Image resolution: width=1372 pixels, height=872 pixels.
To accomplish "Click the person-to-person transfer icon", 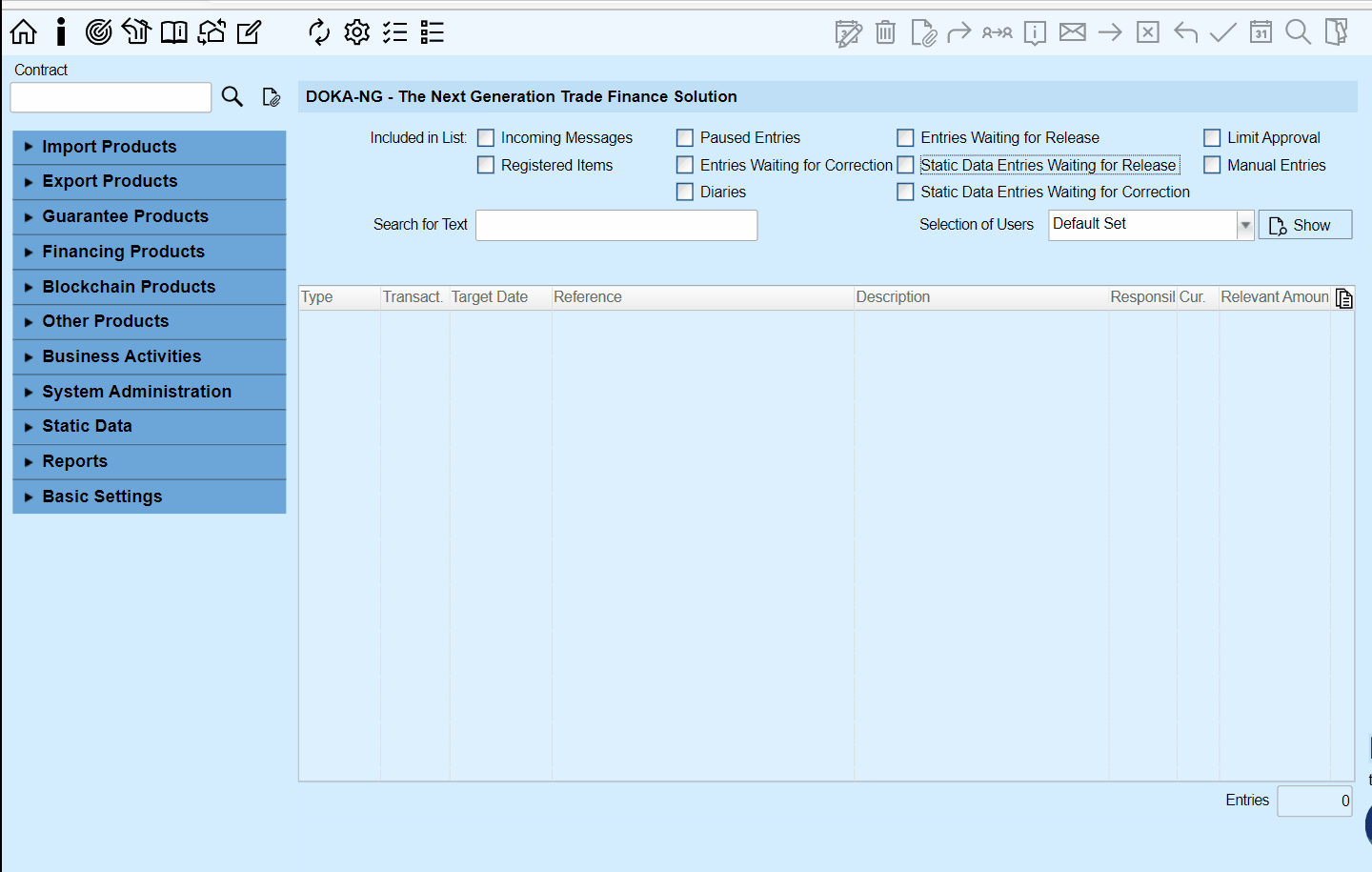I will click(998, 32).
